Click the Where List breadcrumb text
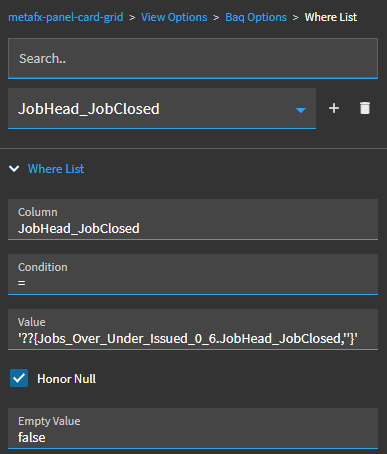387x454 pixels. pos(331,17)
